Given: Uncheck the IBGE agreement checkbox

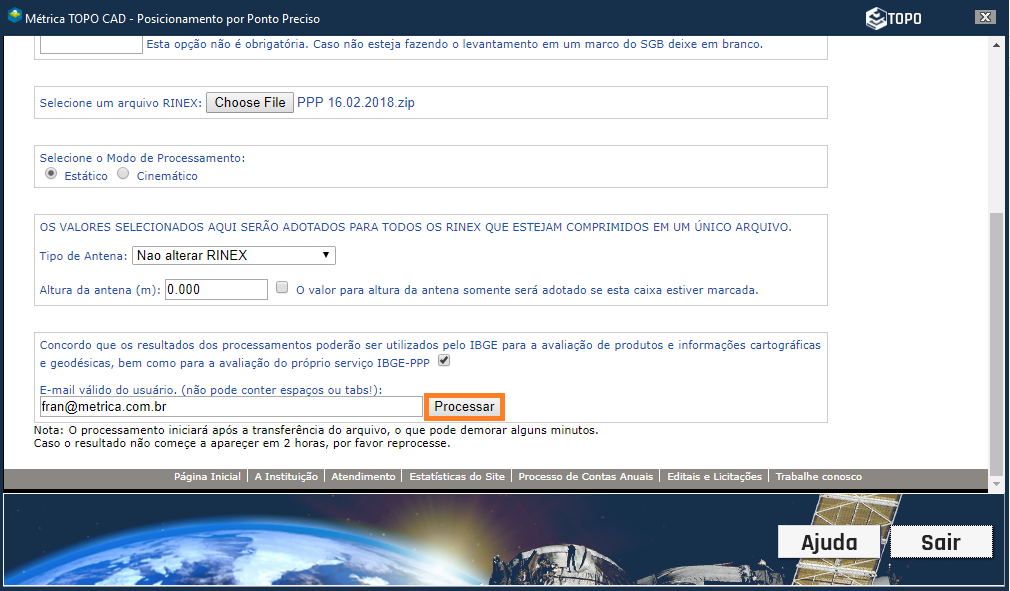Looking at the screenshot, I should click(444, 361).
